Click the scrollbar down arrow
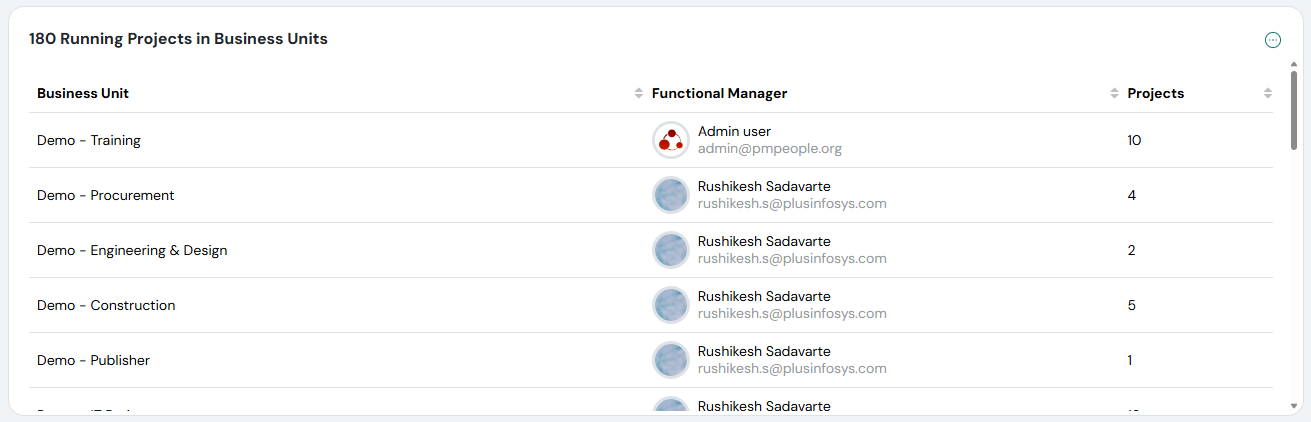This screenshot has height=422, width=1311. point(1294,407)
